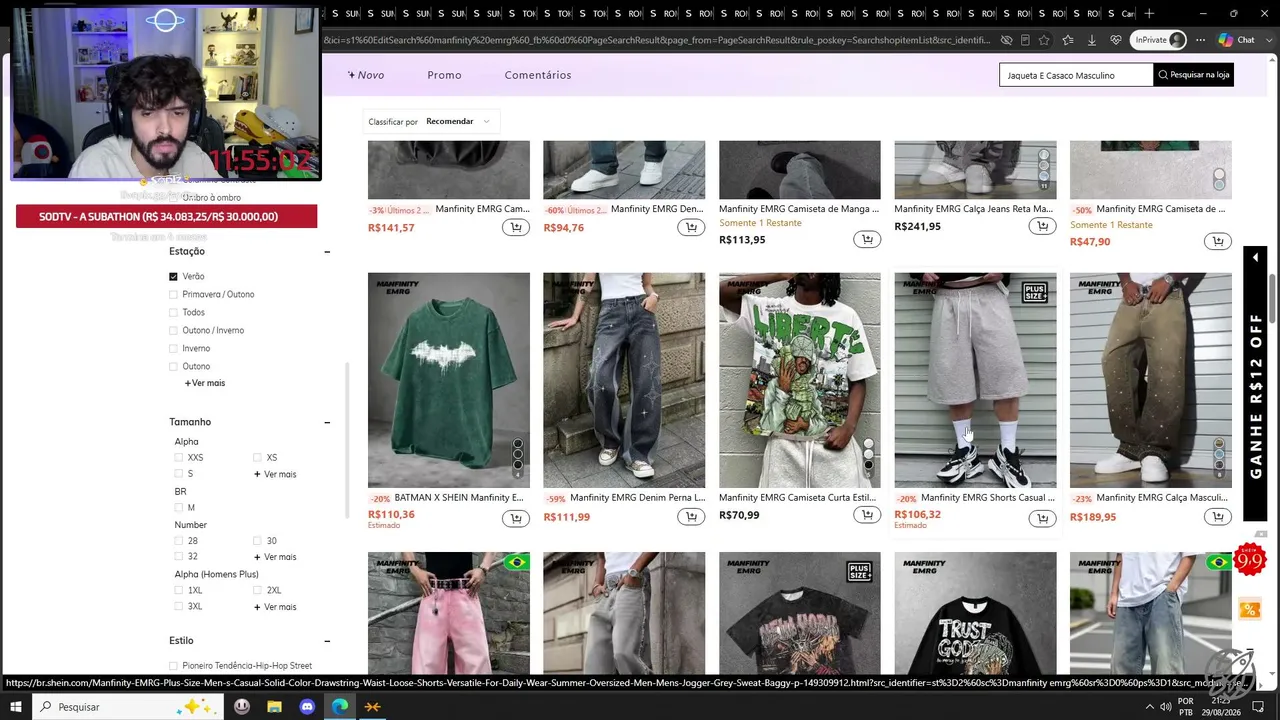Open Manfinity EMRG Camiseta Curta Estil product title
The width and height of the screenshot is (1280, 720).
click(799, 498)
